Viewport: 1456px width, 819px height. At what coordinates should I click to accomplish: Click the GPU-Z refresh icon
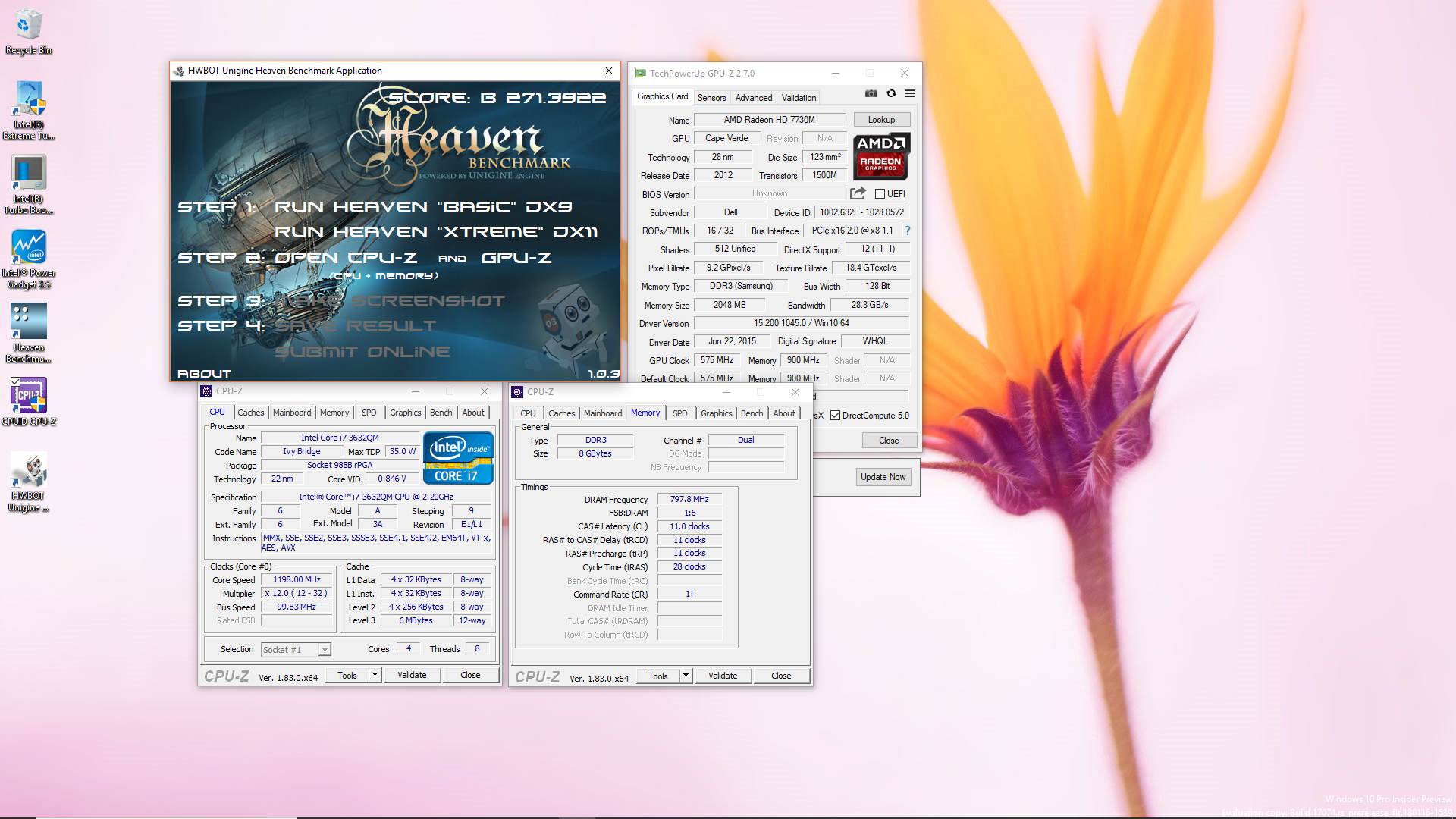coord(891,93)
